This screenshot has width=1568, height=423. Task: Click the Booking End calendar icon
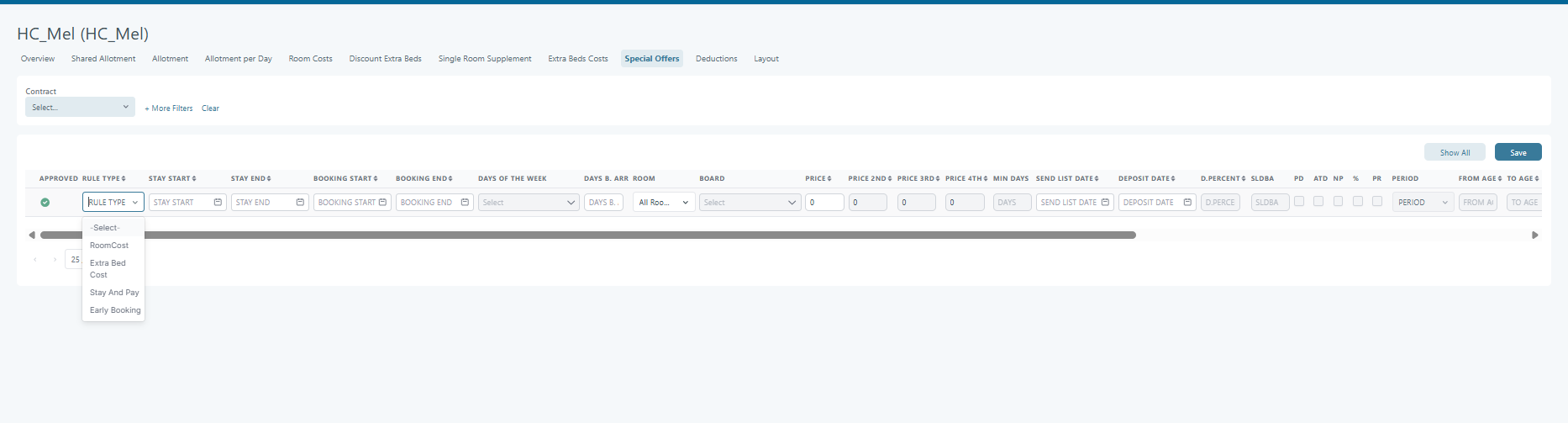(465, 203)
